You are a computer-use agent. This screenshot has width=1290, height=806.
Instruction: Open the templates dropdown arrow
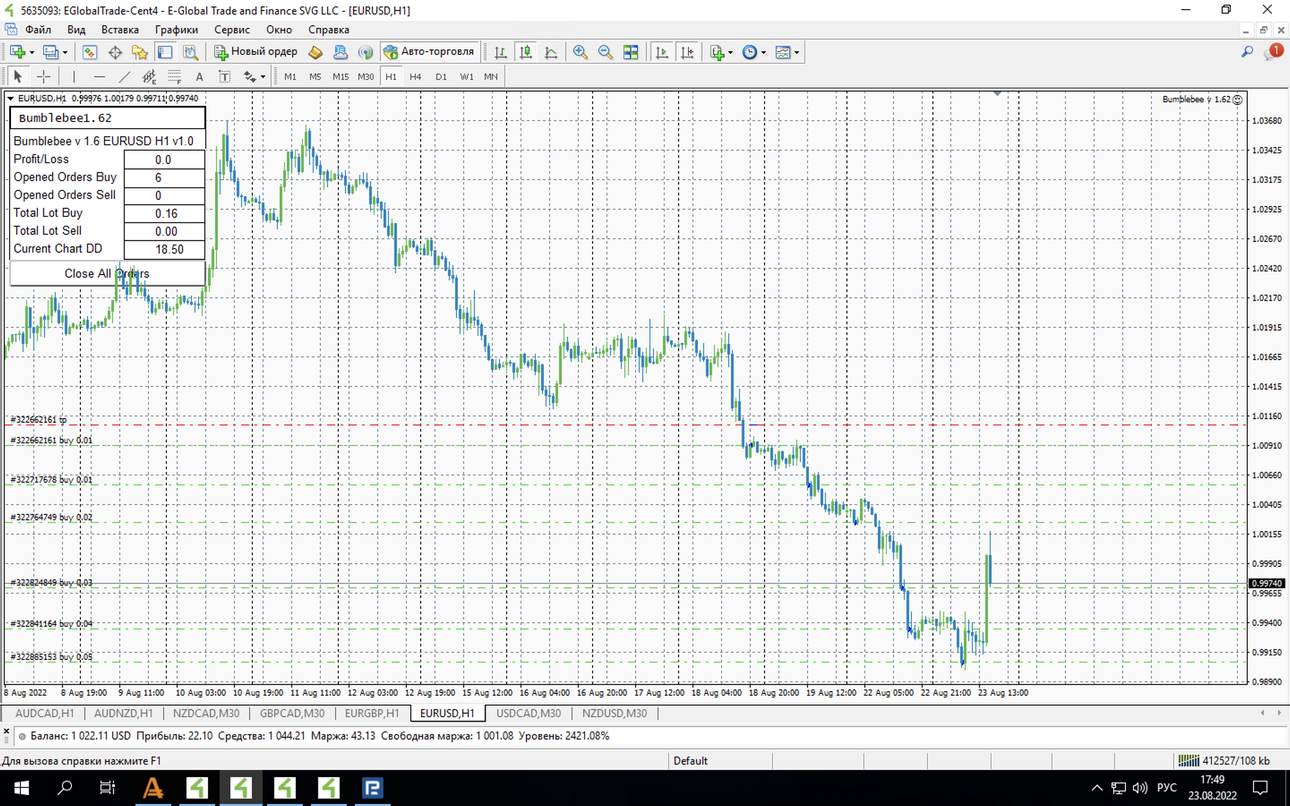click(797, 52)
